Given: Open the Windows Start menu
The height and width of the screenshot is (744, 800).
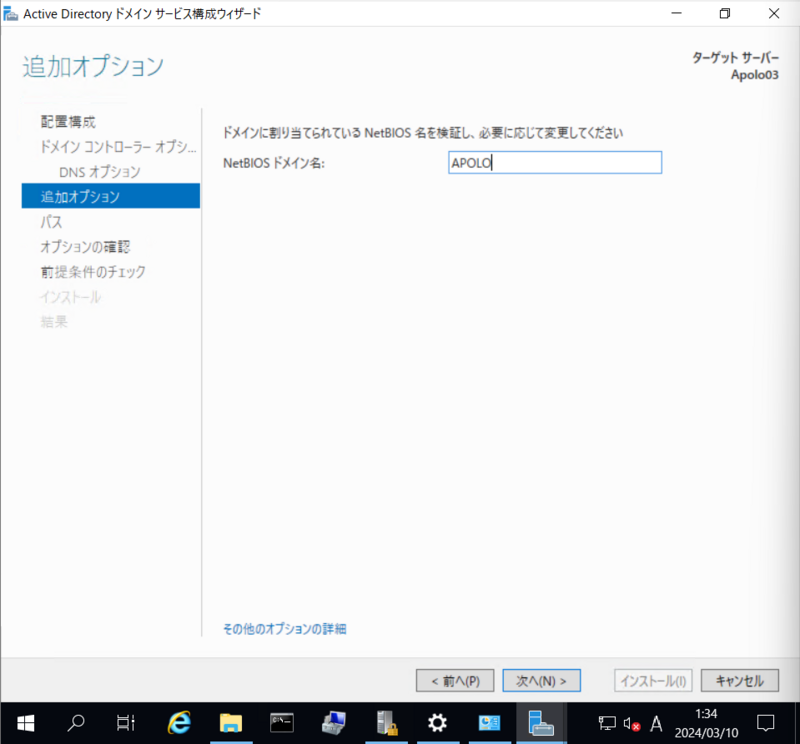Looking at the screenshot, I should (x=26, y=723).
